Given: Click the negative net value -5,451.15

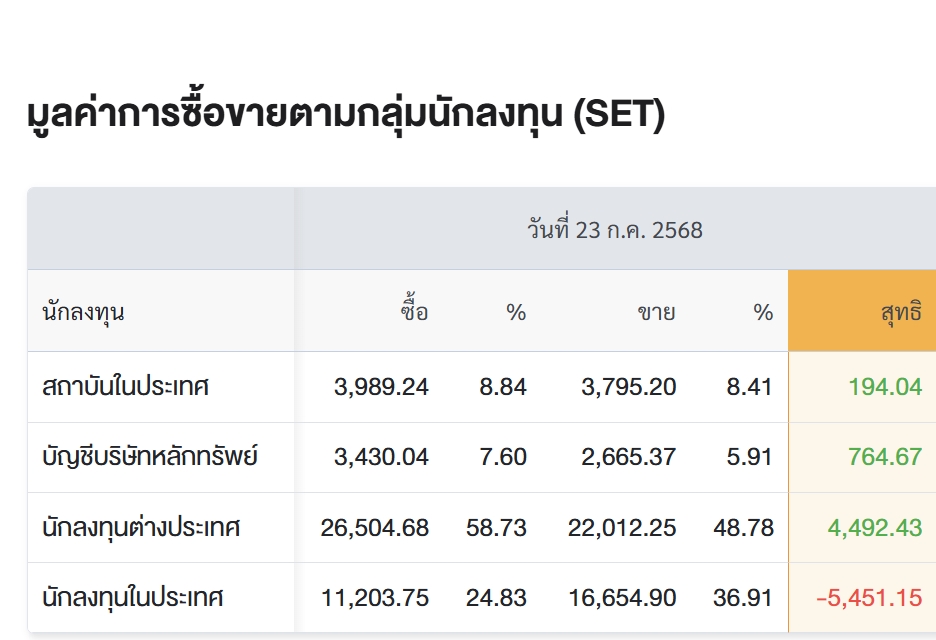Looking at the screenshot, I should (x=869, y=598).
